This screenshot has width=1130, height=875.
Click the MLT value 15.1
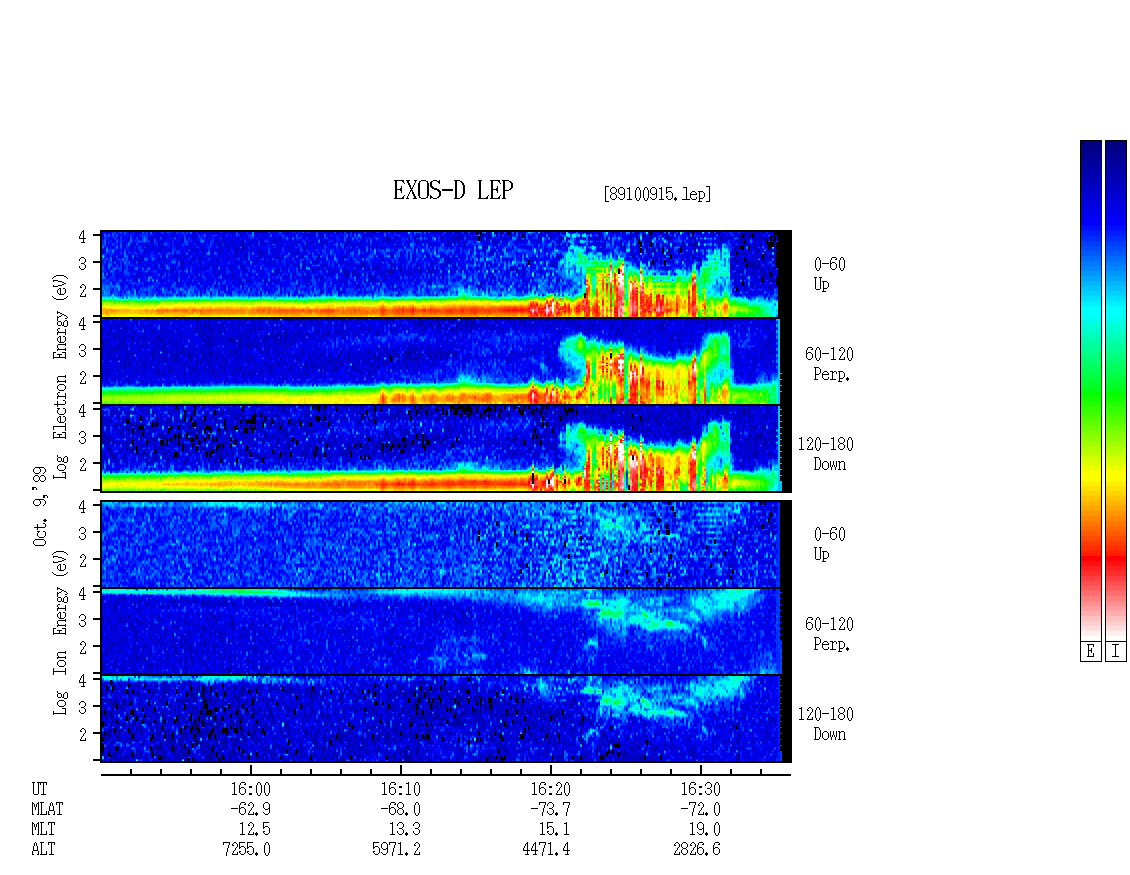[x=555, y=830]
